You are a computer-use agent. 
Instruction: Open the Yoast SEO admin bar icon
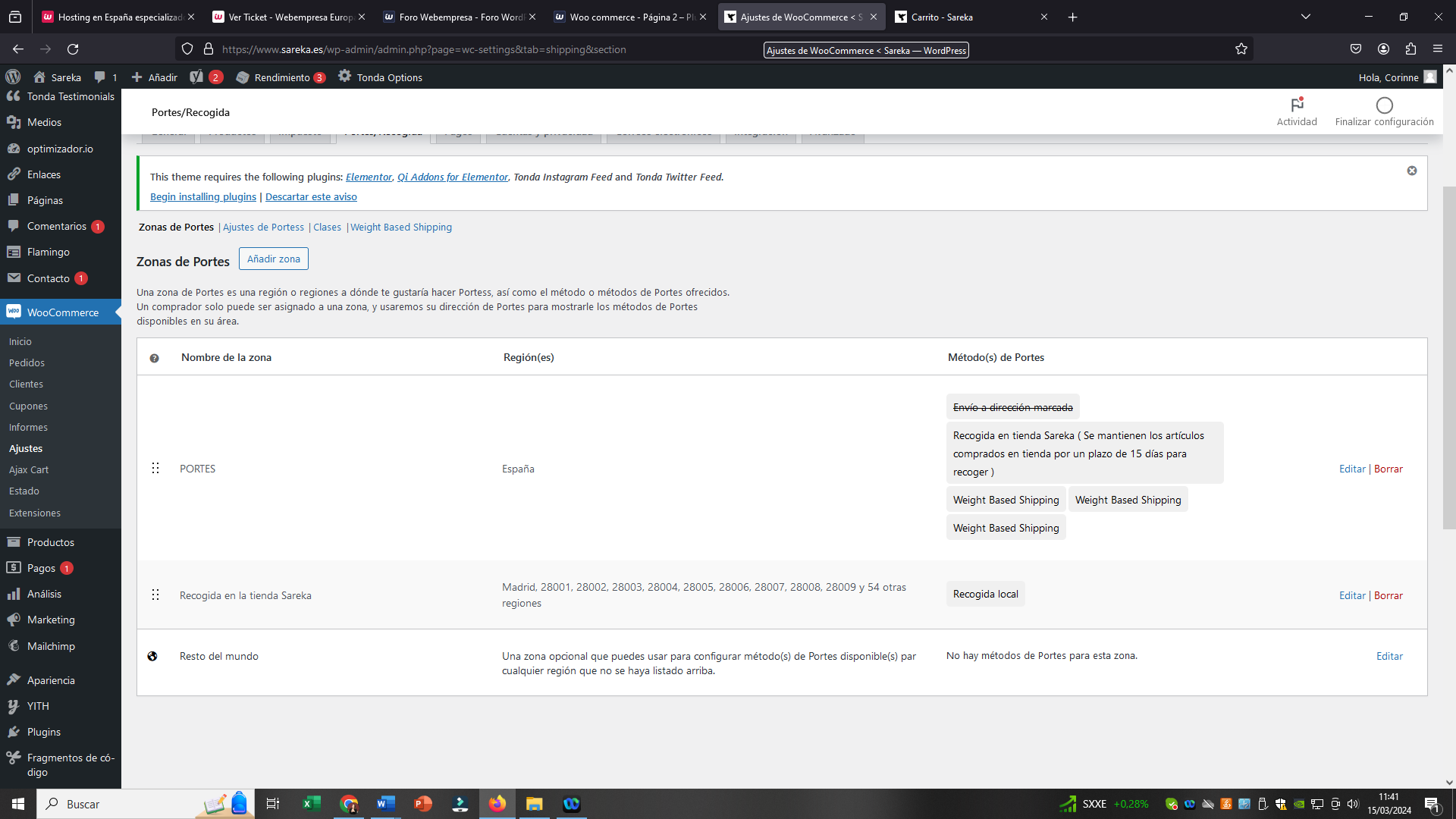[196, 77]
